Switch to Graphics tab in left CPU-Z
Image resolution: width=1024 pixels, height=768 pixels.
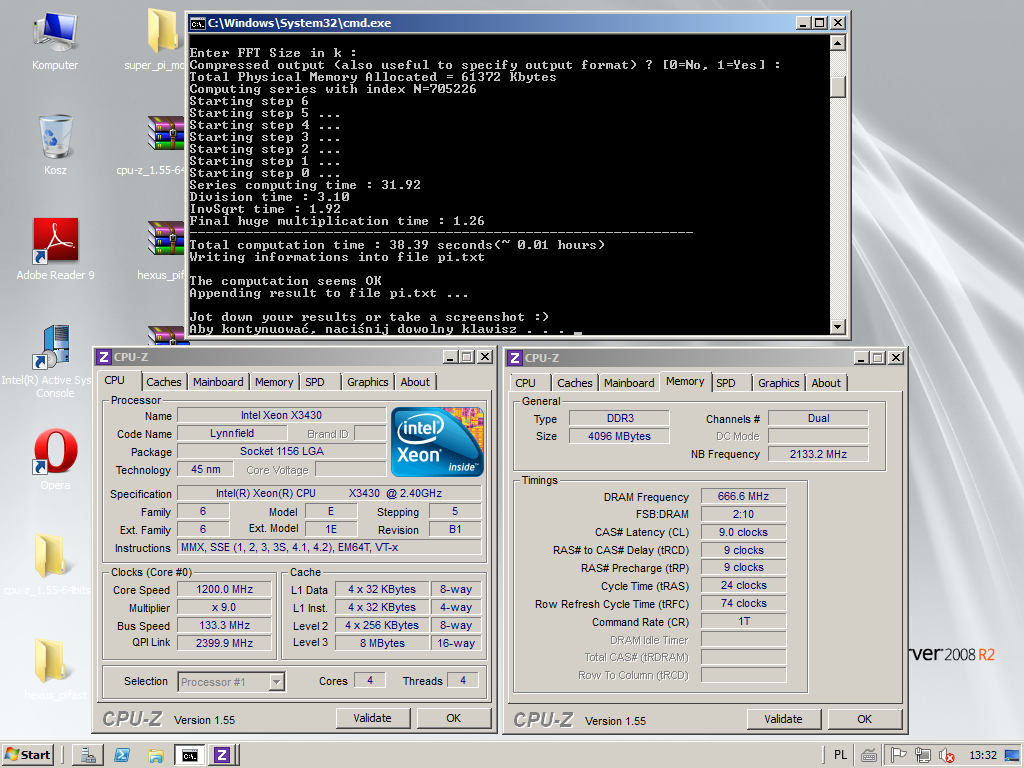pos(367,382)
